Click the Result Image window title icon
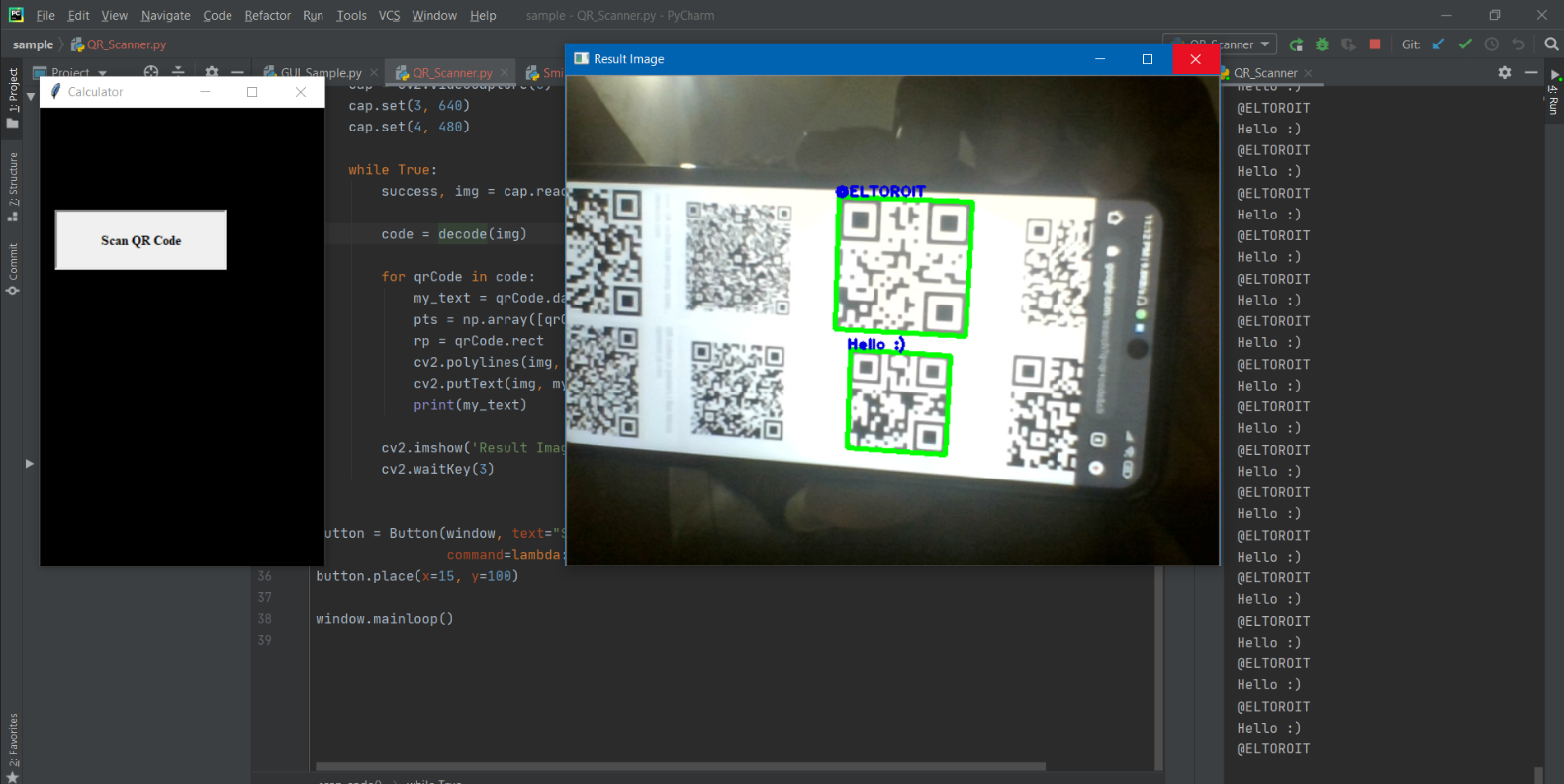 582,59
